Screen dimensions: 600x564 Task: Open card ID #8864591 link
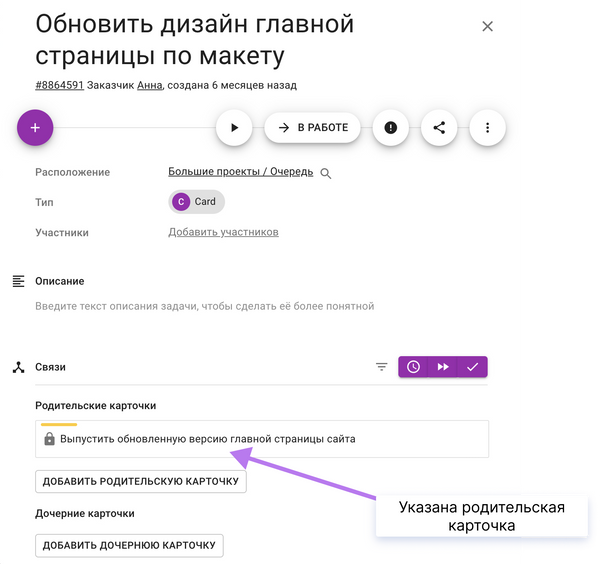coord(59,85)
